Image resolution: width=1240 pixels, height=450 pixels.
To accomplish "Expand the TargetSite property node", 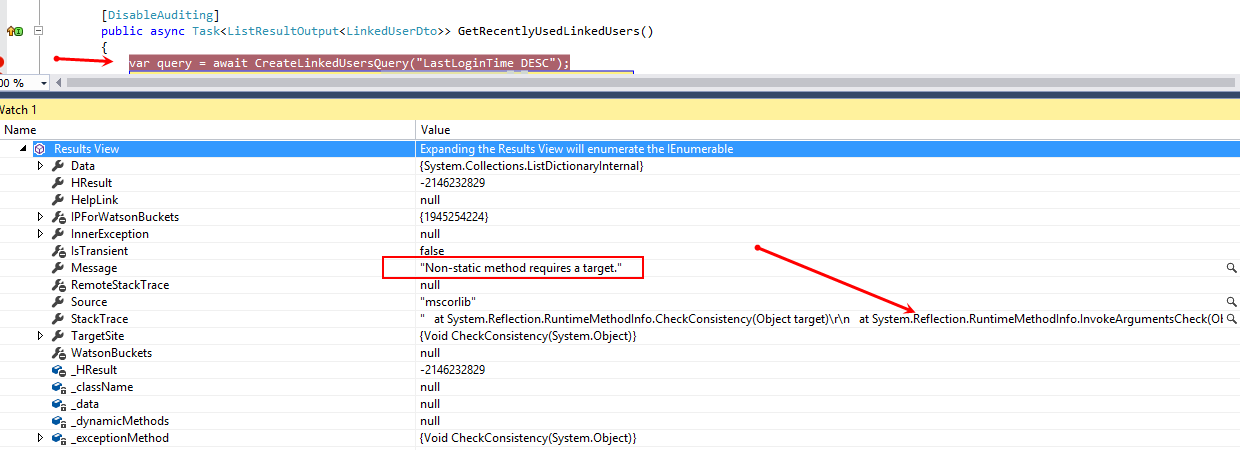I will tap(41, 336).
